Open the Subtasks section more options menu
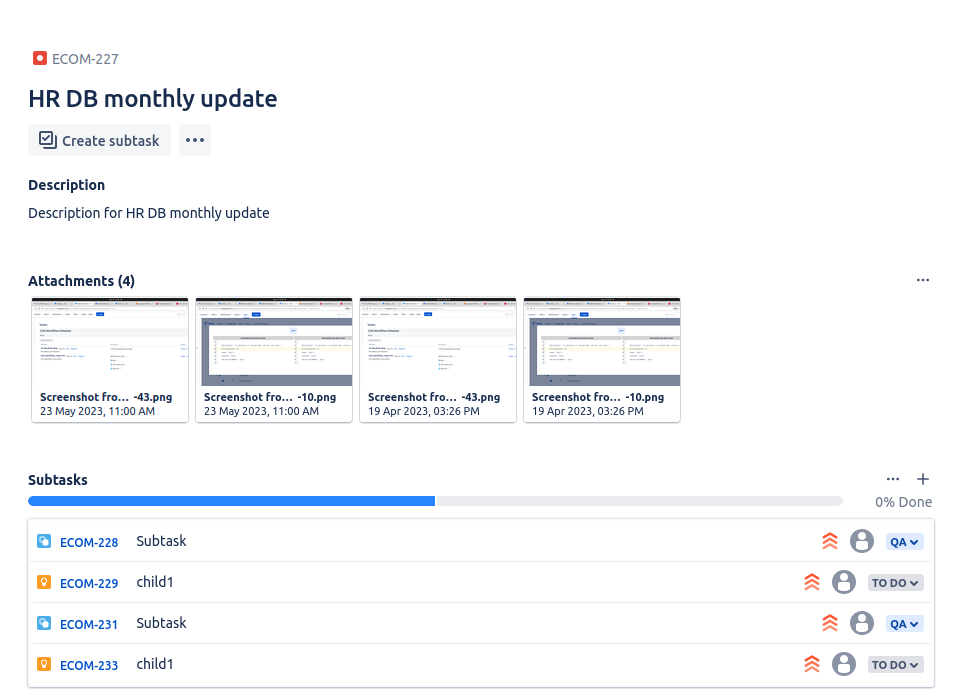Viewport: 978px width, 689px height. click(893, 479)
